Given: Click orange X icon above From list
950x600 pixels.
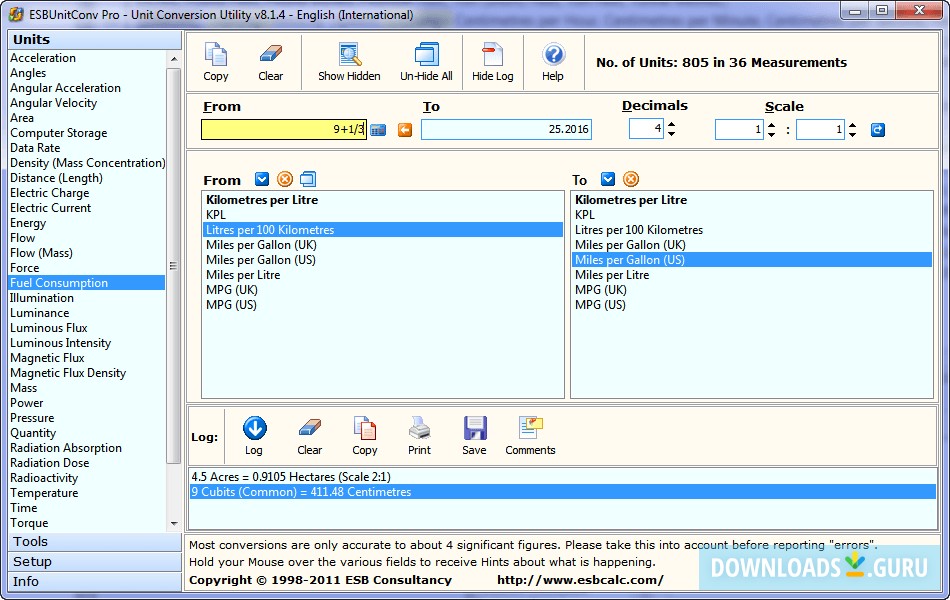Looking at the screenshot, I should tap(285, 179).
